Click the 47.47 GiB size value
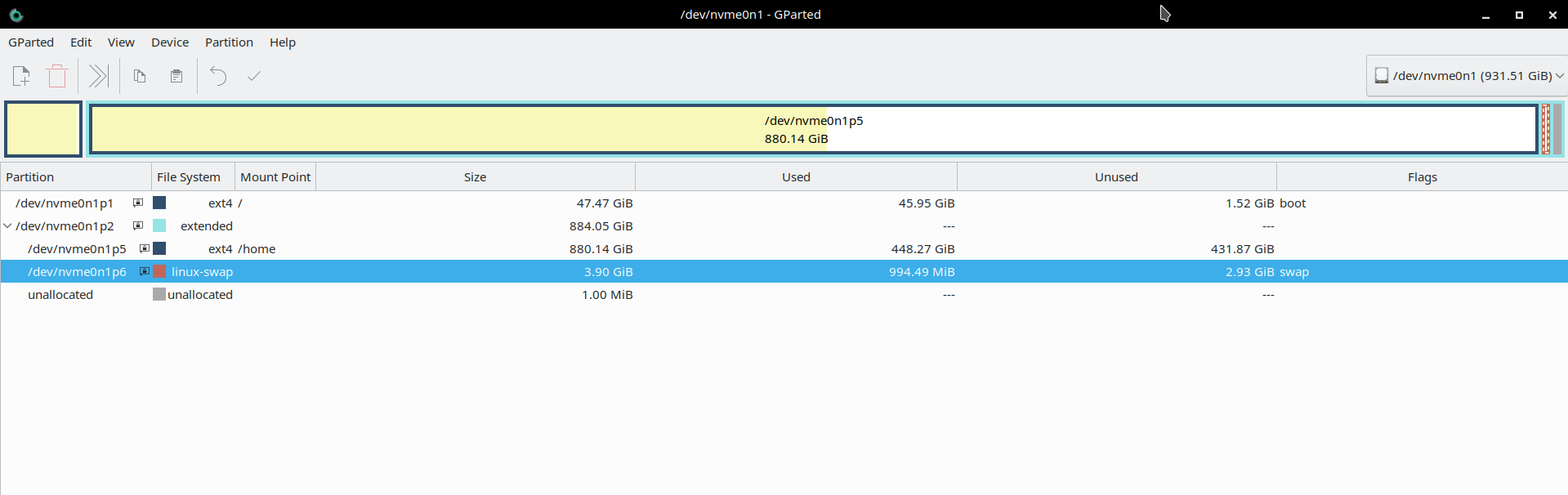Screen dimensions: 1568x495 605,203
